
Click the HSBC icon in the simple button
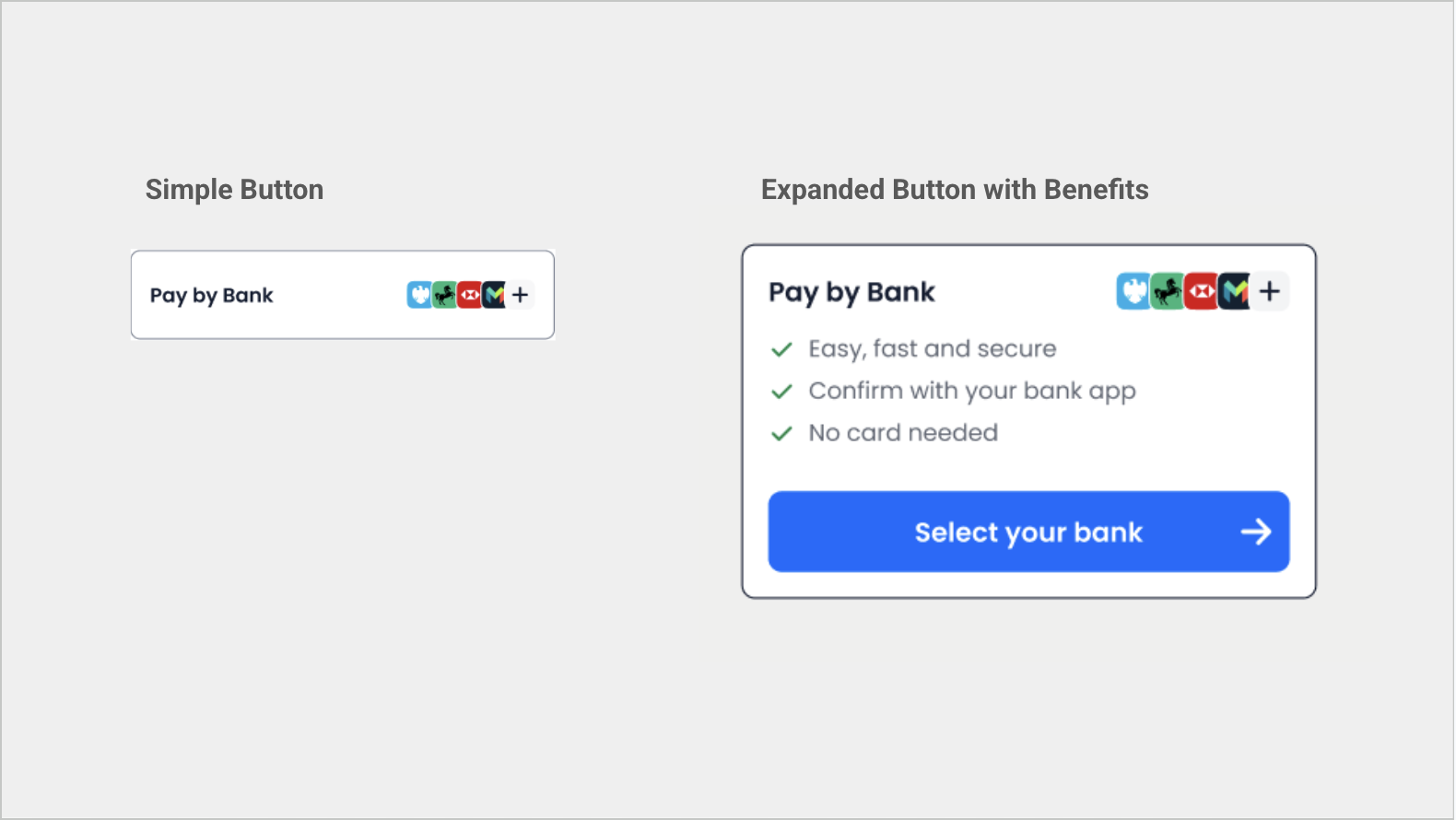tap(469, 295)
